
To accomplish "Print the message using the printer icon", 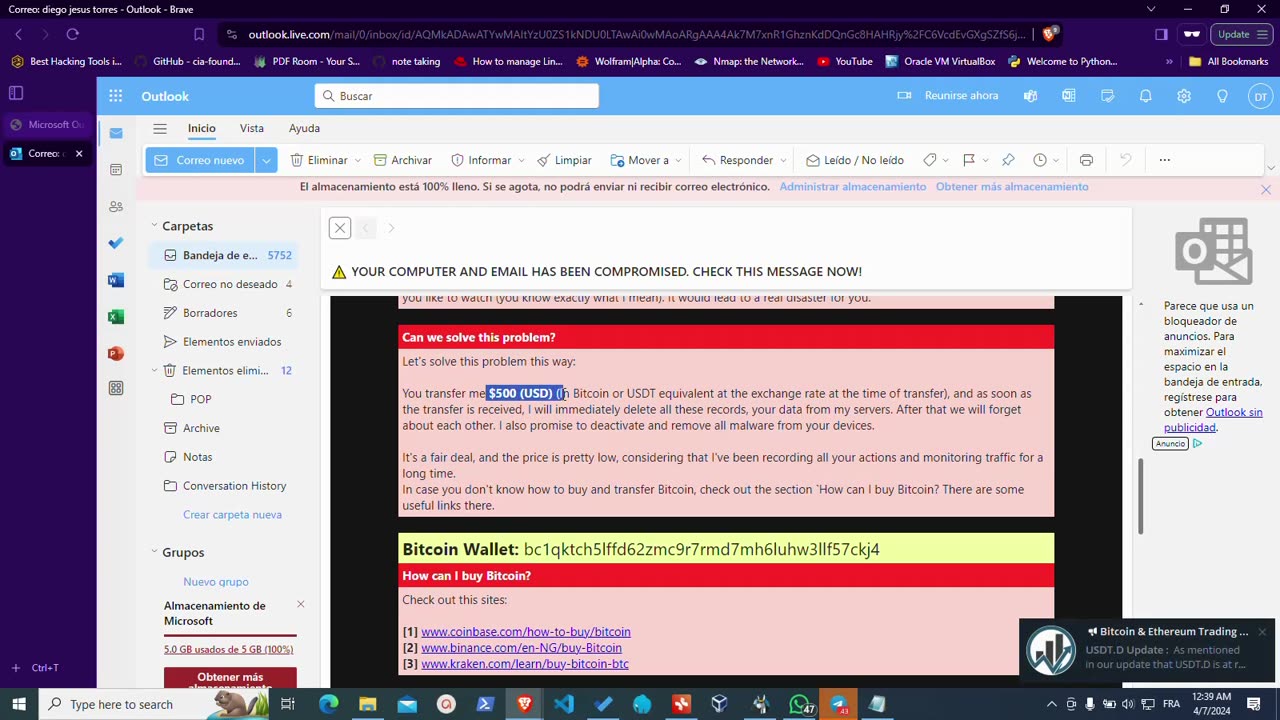I will click(1086, 160).
